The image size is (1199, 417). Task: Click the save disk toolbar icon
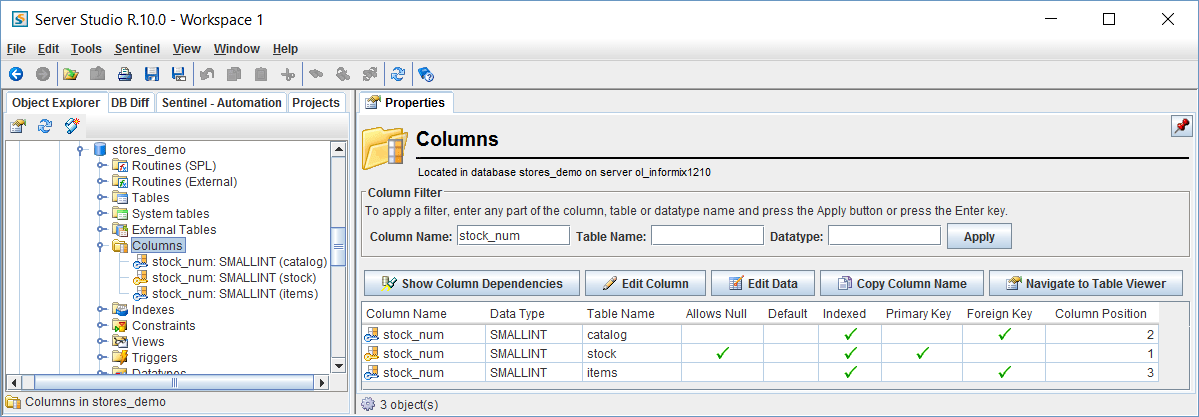pyautogui.click(x=152, y=74)
